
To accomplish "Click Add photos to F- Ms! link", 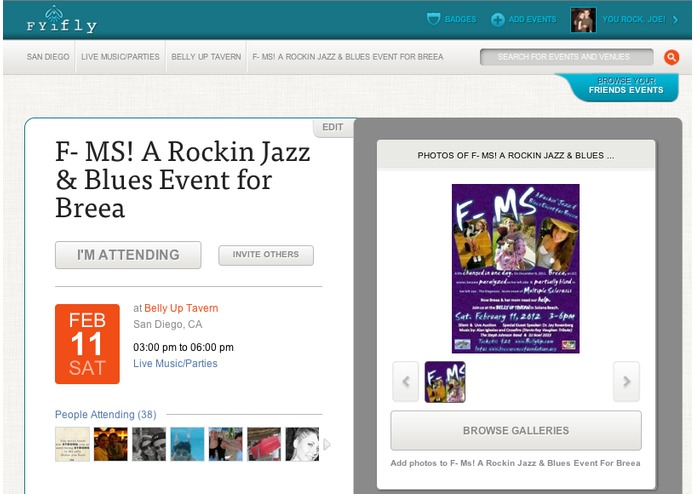I will point(515,463).
